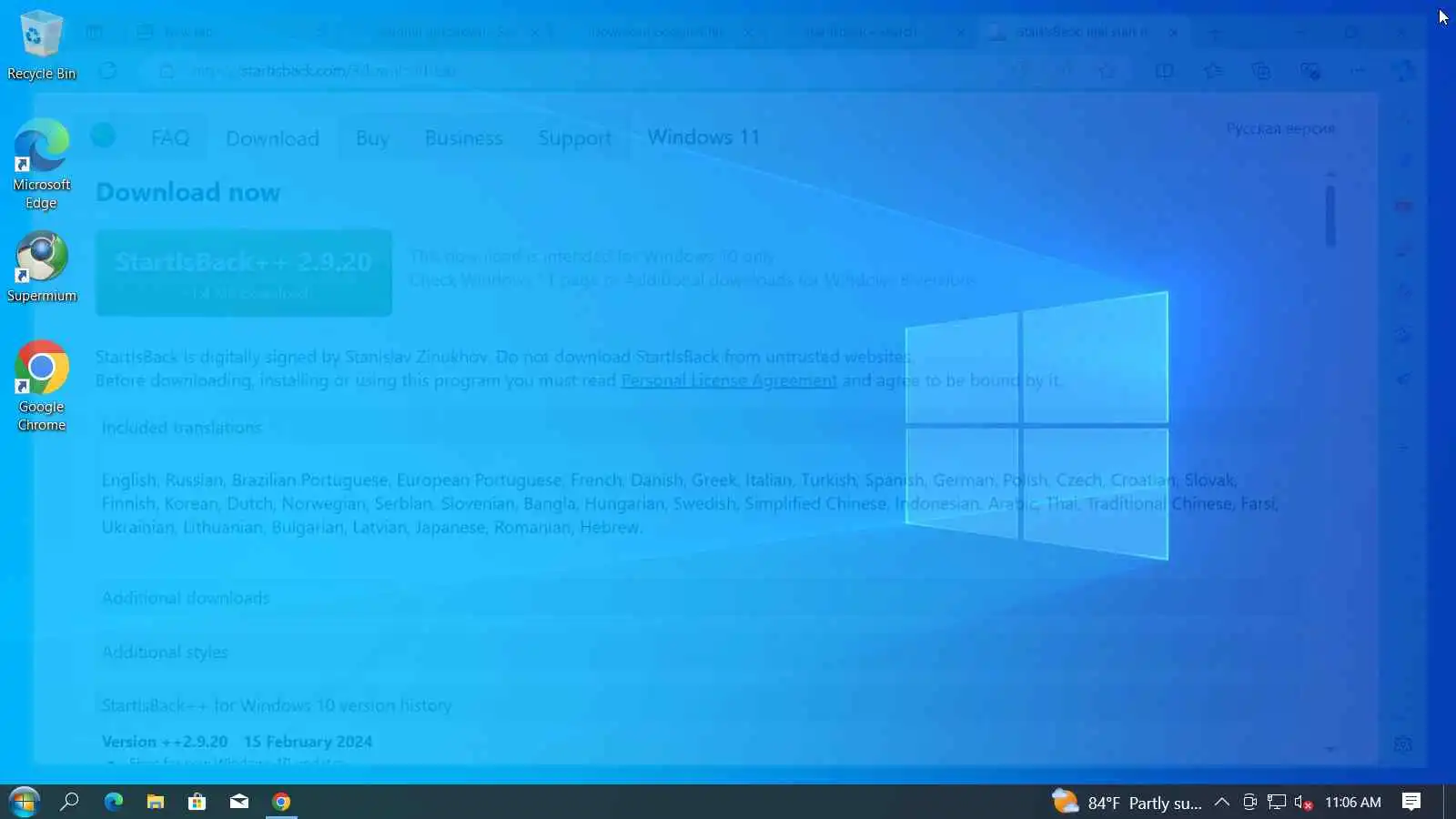Select the Microsoft Edge desktop shortcut

click(41, 165)
